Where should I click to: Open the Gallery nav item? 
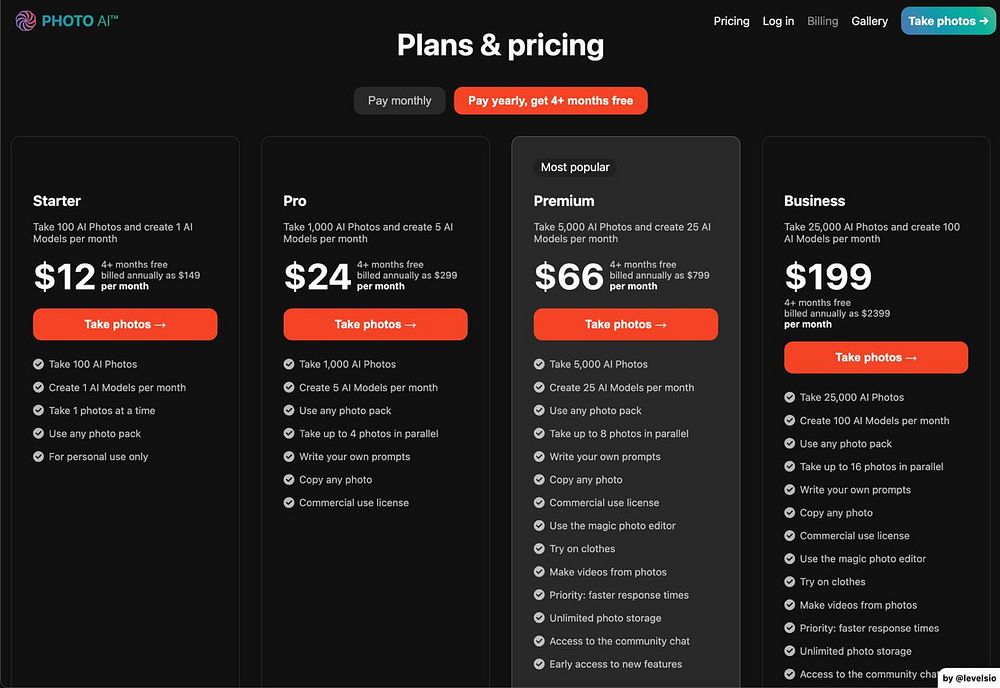[x=869, y=21]
